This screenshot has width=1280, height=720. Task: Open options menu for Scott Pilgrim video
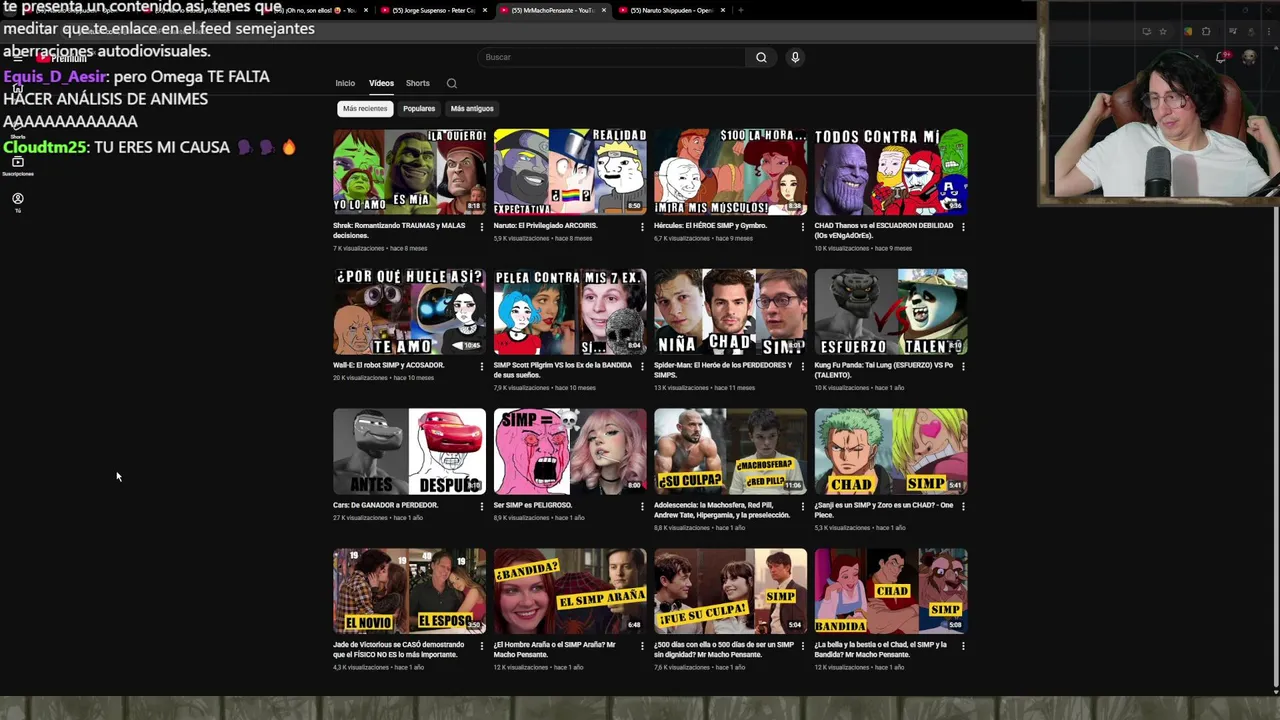click(642, 366)
